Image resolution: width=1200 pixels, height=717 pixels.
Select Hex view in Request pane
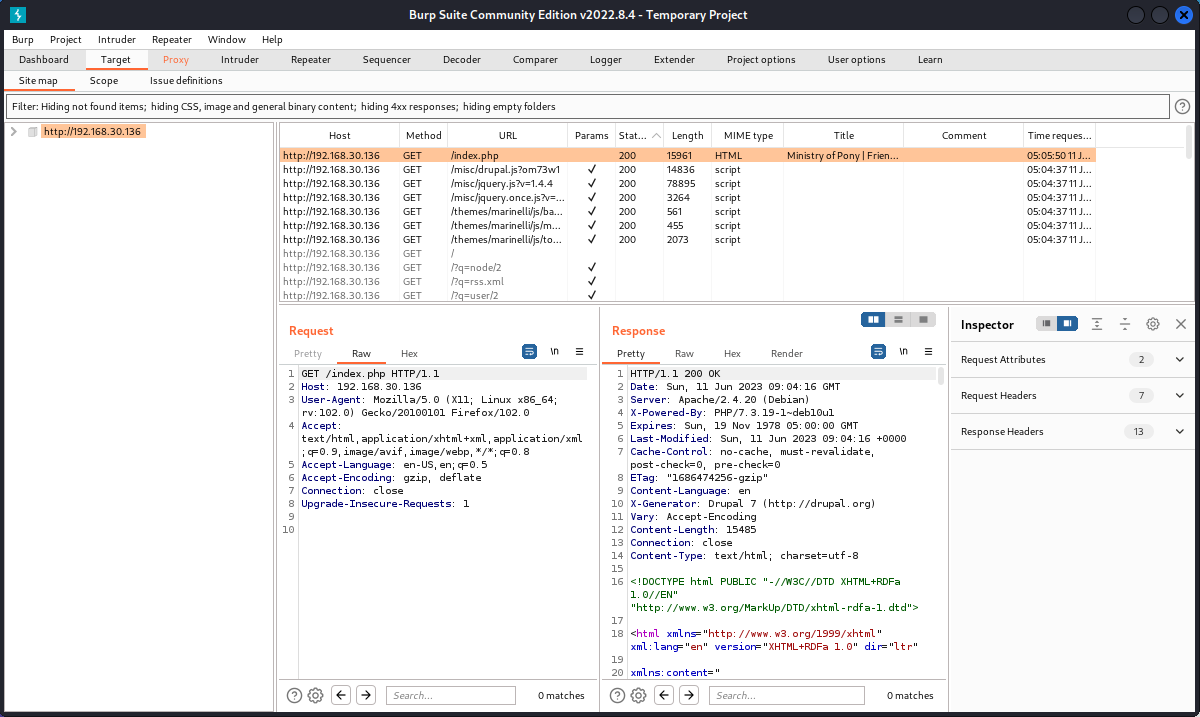(409, 354)
